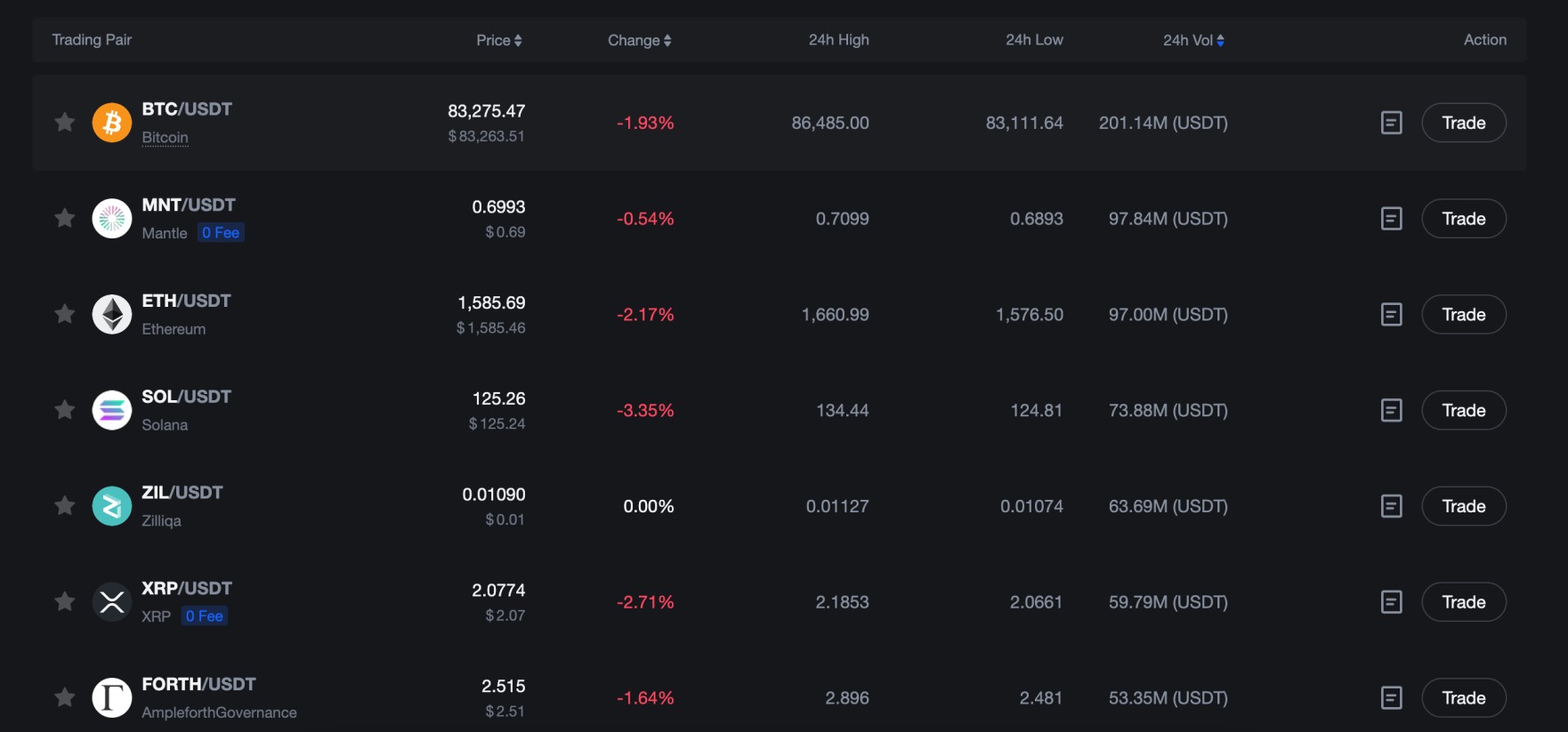The height and width of the screenshot is (732, 1568).
Task: Favorite the ZIL/USDT pair star
Action: pyautogui.click(x=64, y=506)
